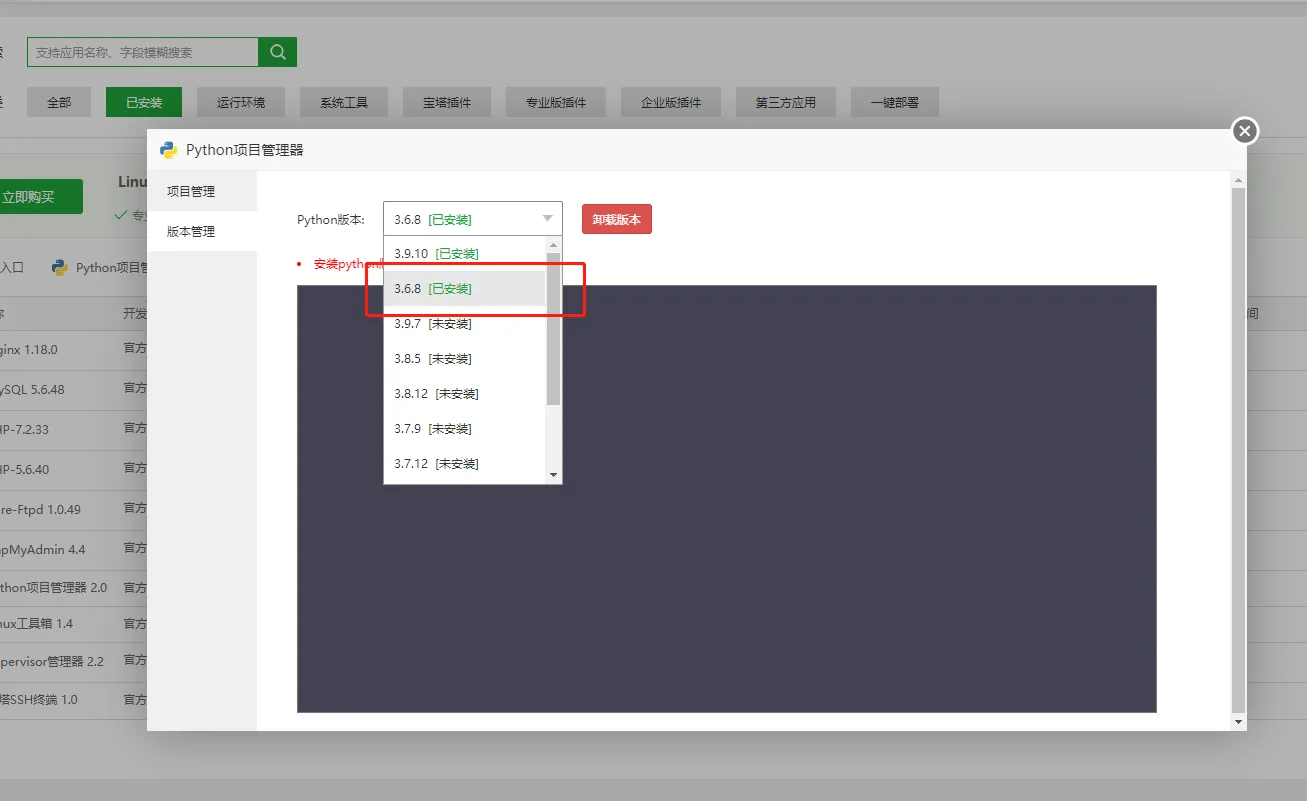Click the 宝塔SSH终端 1.0 row text
The width and height of the screenshot is (1307, 801).
click(x=39, y=699)
